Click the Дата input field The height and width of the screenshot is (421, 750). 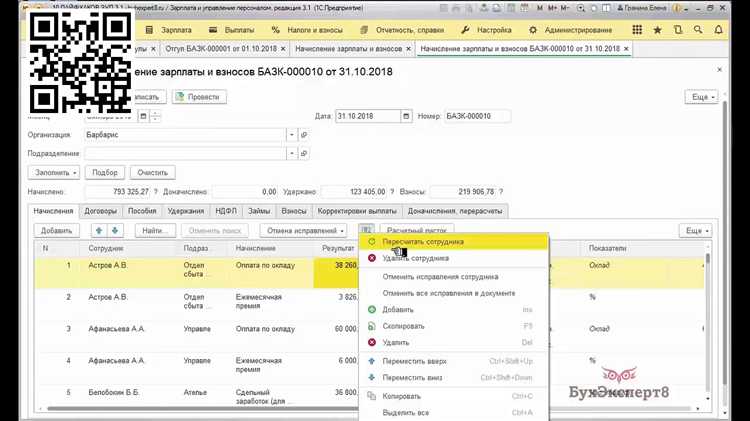point(368,116)
